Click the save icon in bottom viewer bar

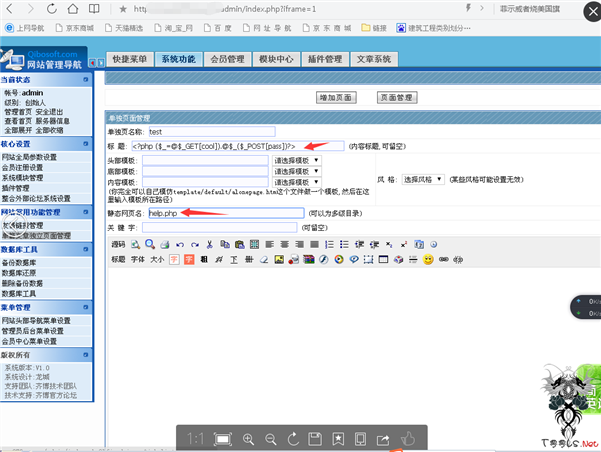(315, 439)
